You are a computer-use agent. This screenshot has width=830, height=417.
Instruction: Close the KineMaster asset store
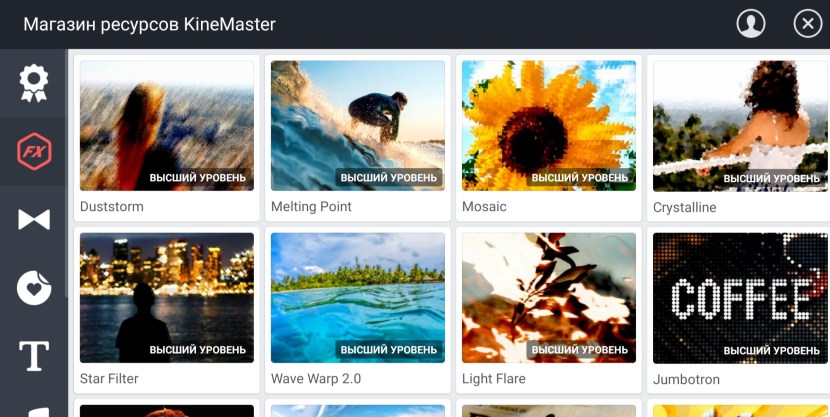(x=808, y=24)
